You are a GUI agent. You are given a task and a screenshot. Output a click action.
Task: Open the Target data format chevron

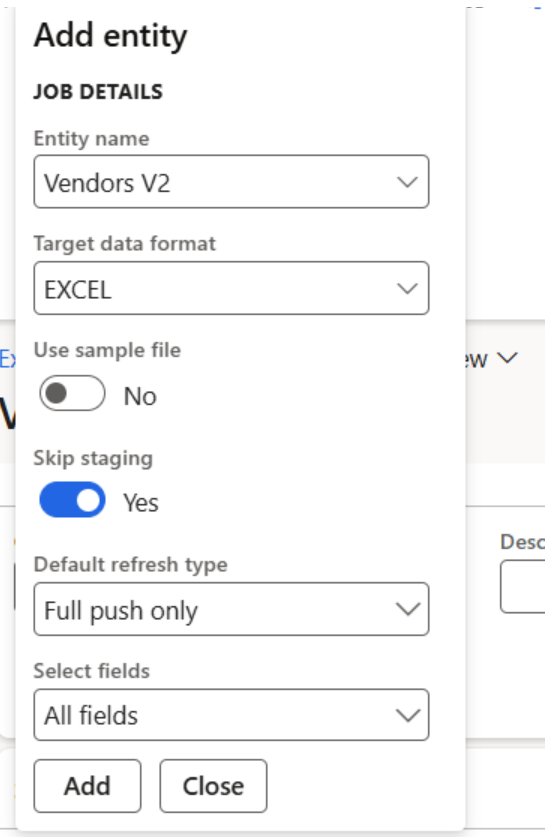[x=407, y=289]
